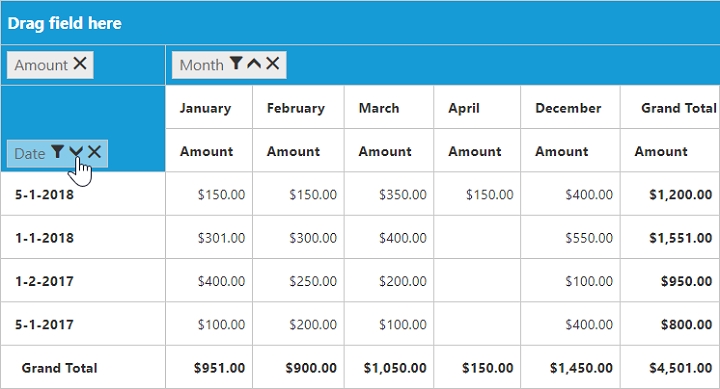
Task: Sort Month field using the up chevron
Action: pyautogui.click(x=254, y=63)
